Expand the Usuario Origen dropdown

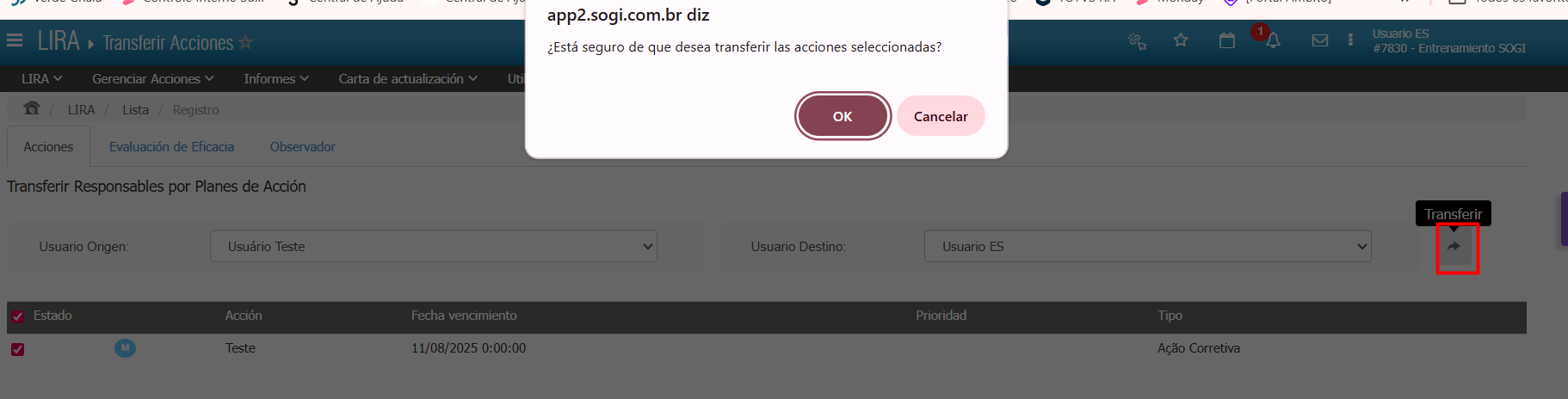tap(434, 247)
